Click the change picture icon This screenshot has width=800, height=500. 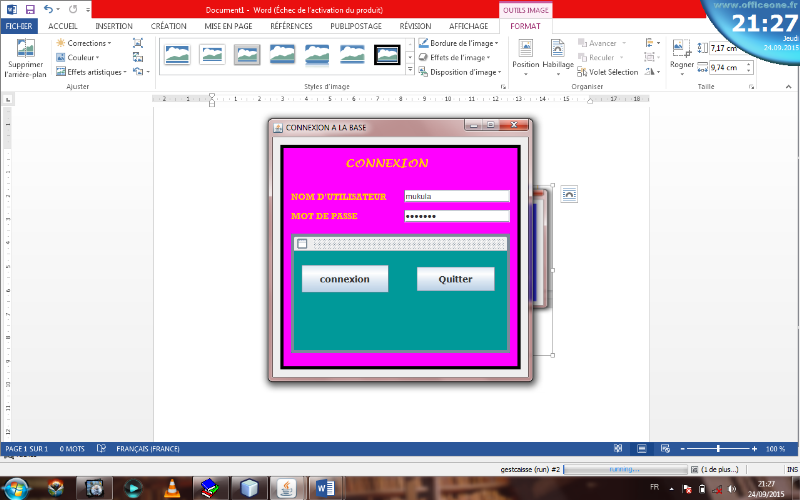(x=138, y=57)
